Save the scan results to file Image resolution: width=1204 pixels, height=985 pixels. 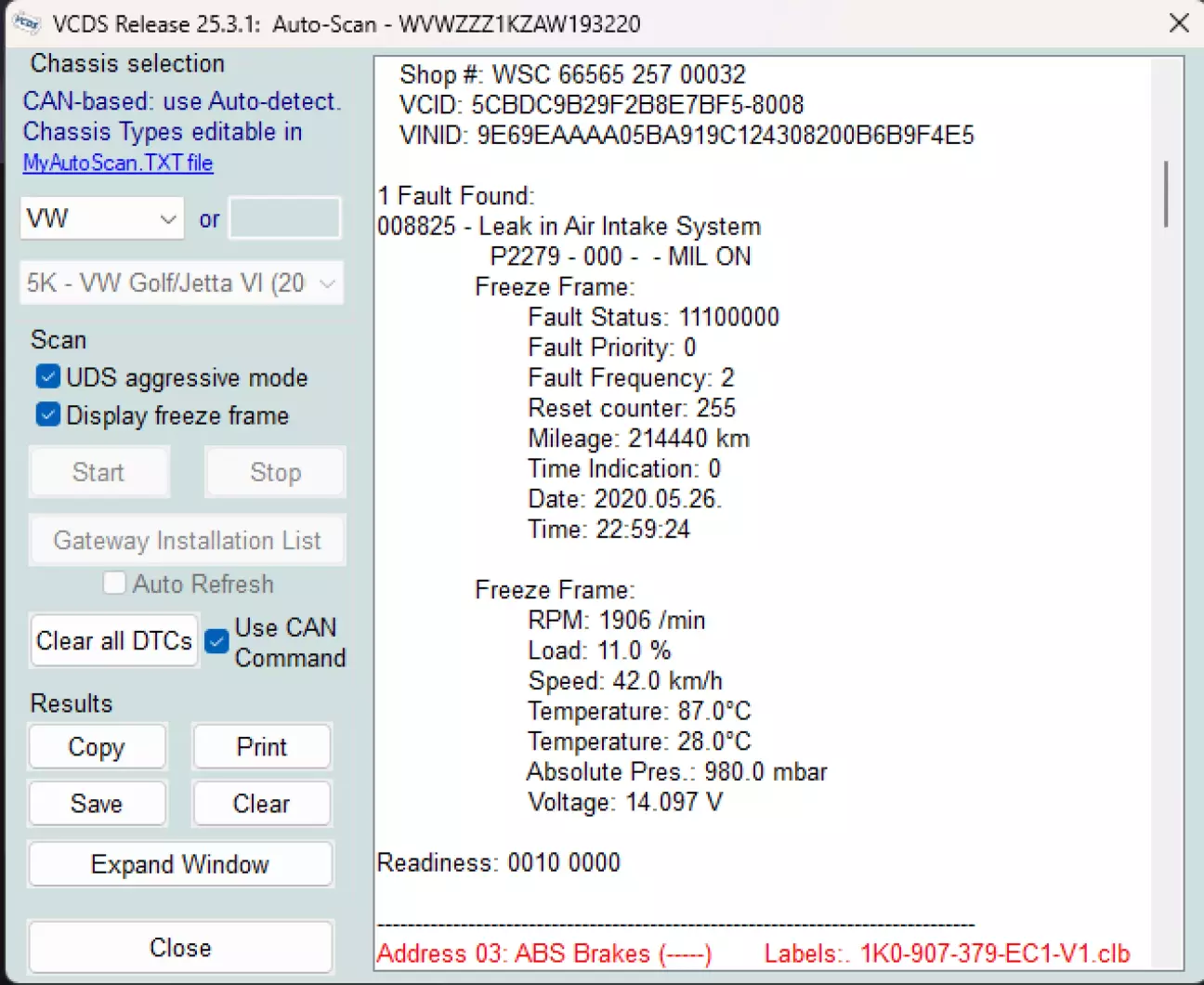[x=98, y=804]
